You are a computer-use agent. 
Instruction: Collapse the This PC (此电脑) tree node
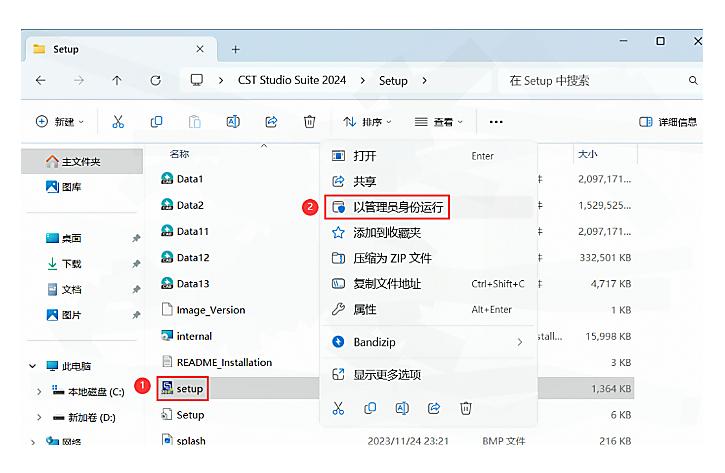click(x=32, y=366)
